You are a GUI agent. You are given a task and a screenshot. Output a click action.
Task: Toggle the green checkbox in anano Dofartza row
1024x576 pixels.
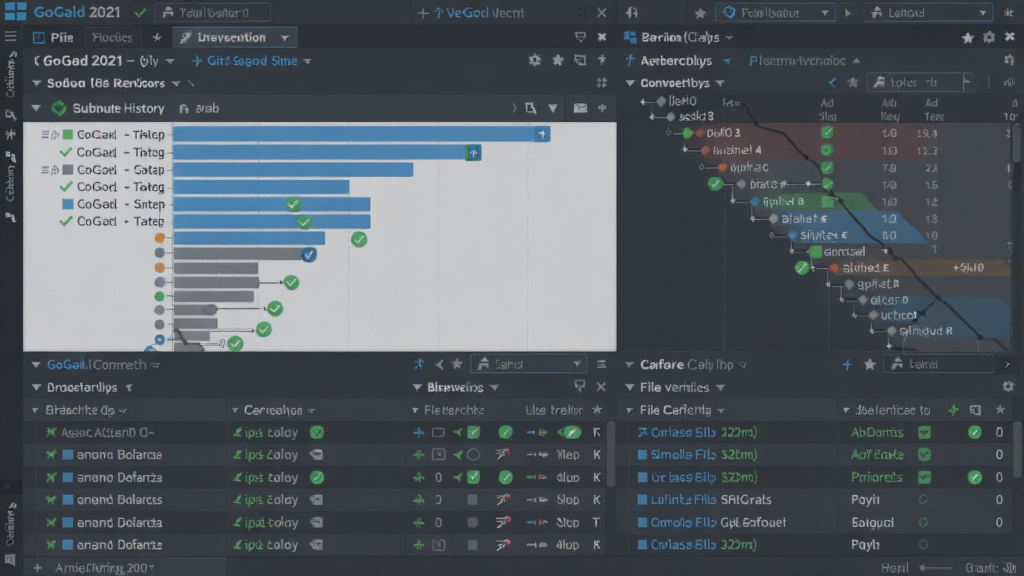473,477
